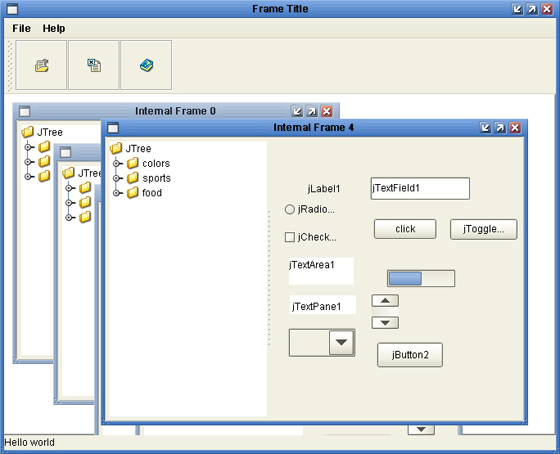Close the main Frame Title window
Image resolution: width=560 pixels, height=454 pixels.
pyautogui.click(x=547, y=9)
